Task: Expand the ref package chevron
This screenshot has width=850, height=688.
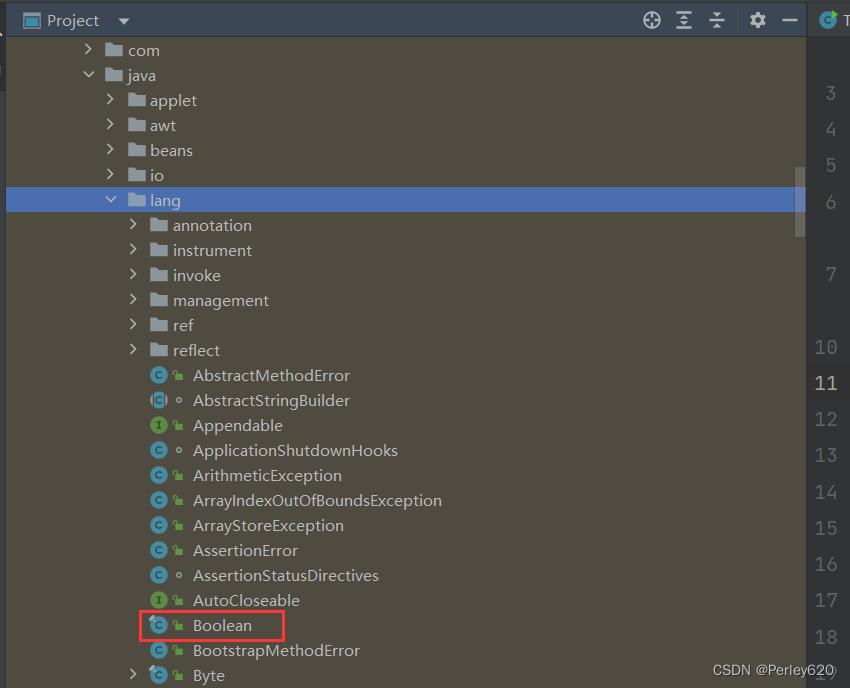Action: pos(133,324)
